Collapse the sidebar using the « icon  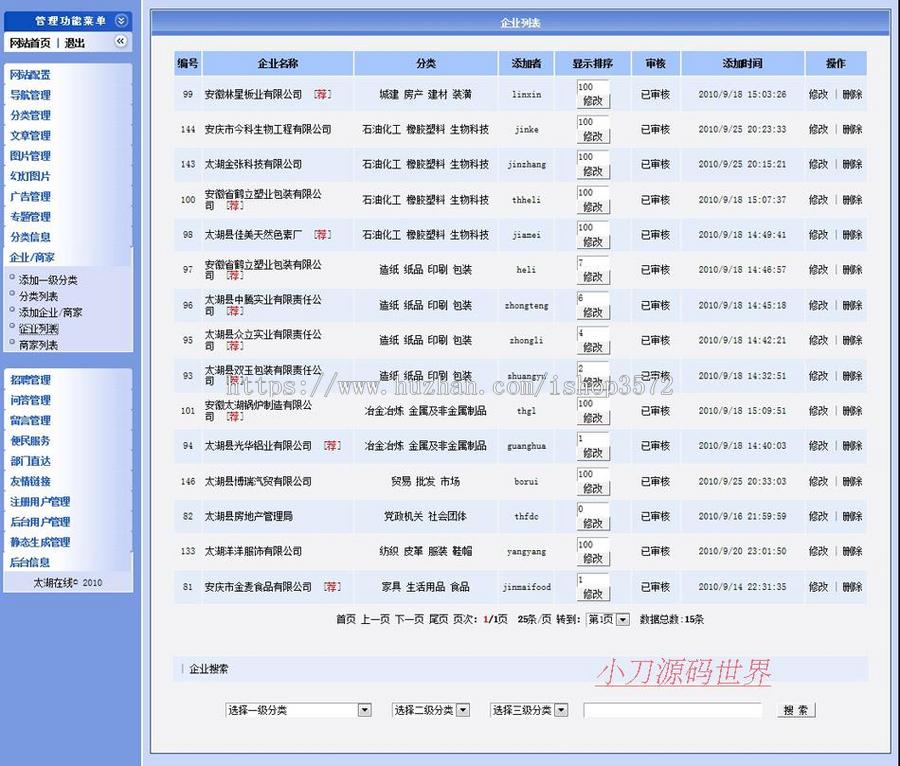(x=121, y=41)
